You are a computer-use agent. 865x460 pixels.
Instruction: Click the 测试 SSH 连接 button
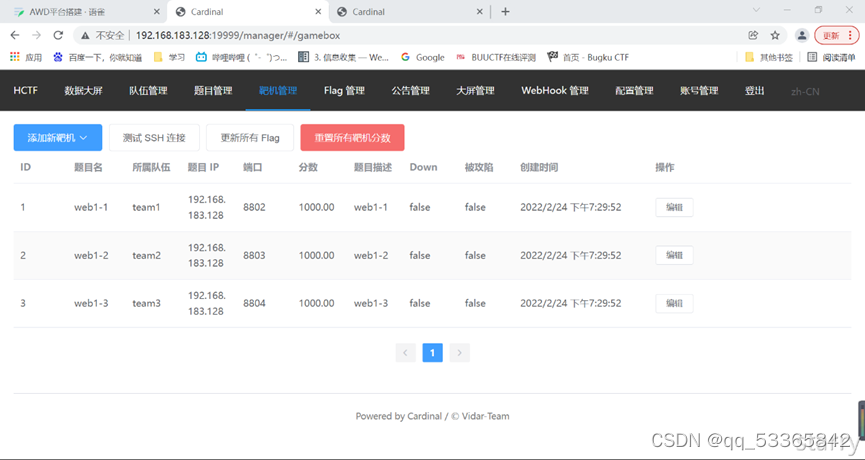pos(154,137)
